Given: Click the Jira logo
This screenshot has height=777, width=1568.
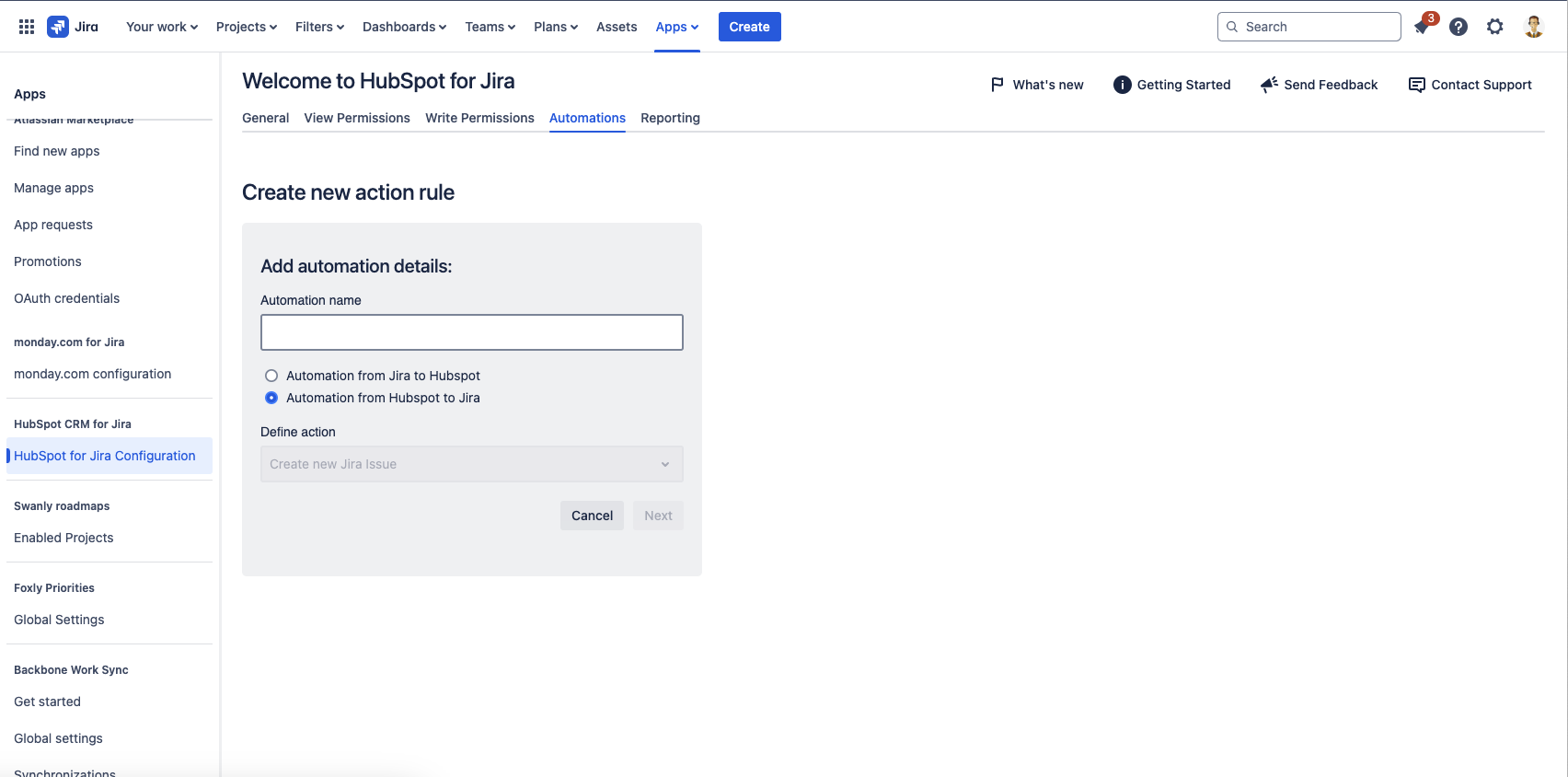Looking at the screenshot, I should pyautogui.click(x=73, y=27).
